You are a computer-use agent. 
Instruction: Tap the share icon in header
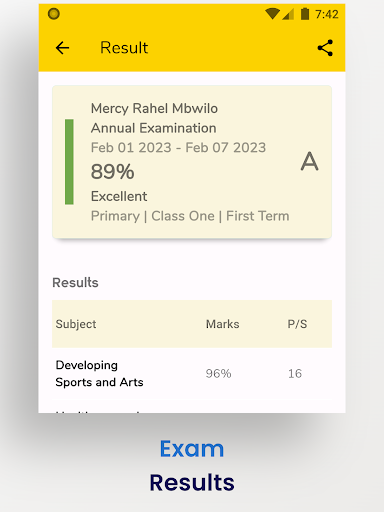325,48
